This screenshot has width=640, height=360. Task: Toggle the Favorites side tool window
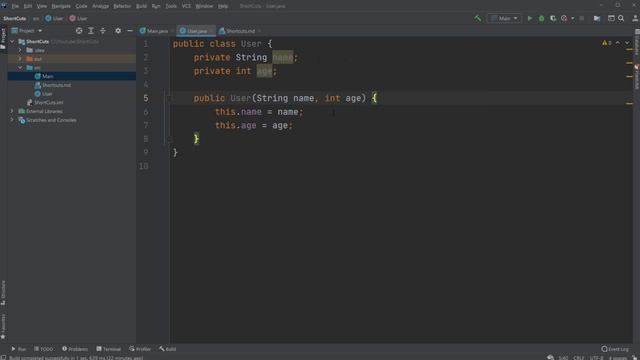pyautogui.click(x=3, y=327)
